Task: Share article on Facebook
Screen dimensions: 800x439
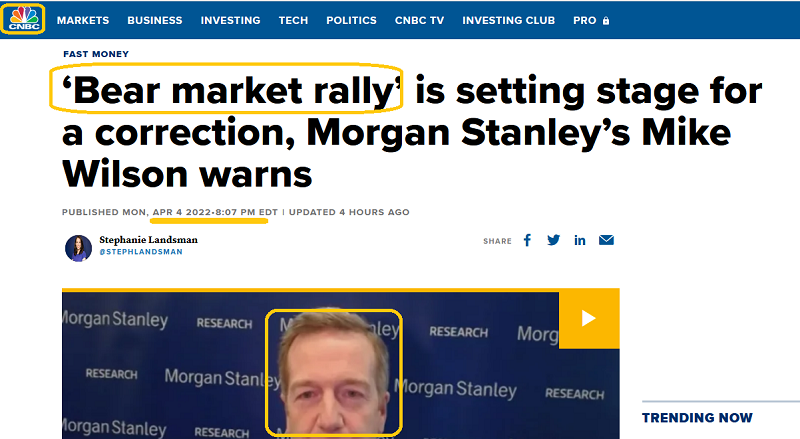Action: coord(528,240)
